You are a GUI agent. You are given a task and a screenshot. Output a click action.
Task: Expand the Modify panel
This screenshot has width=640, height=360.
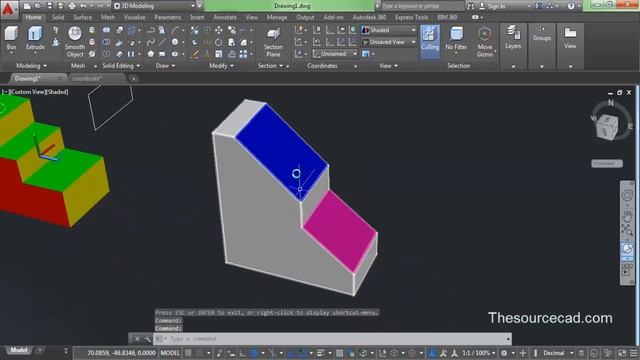point(221,66)
